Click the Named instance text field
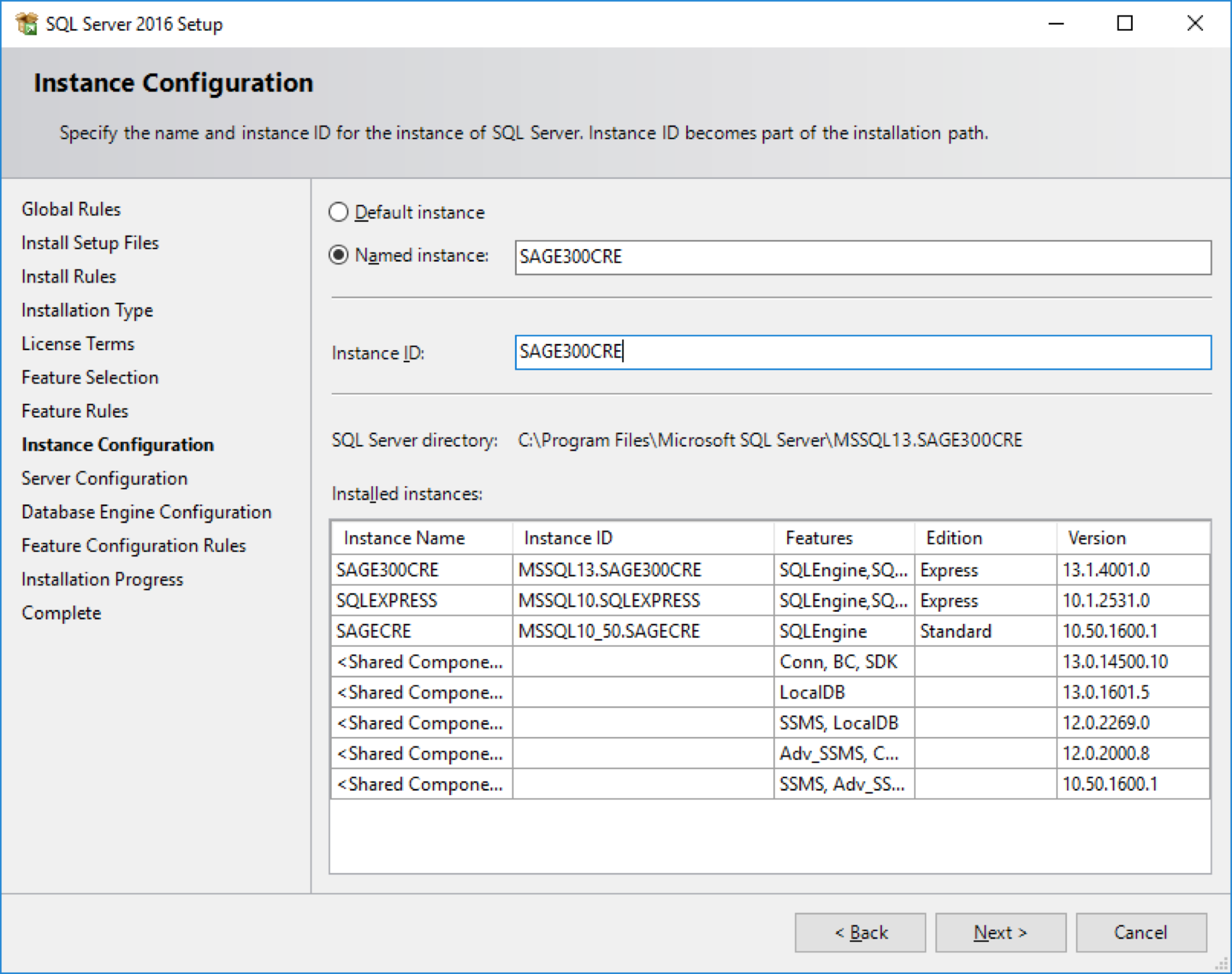 pyautogui.click(x=863, y=257)
